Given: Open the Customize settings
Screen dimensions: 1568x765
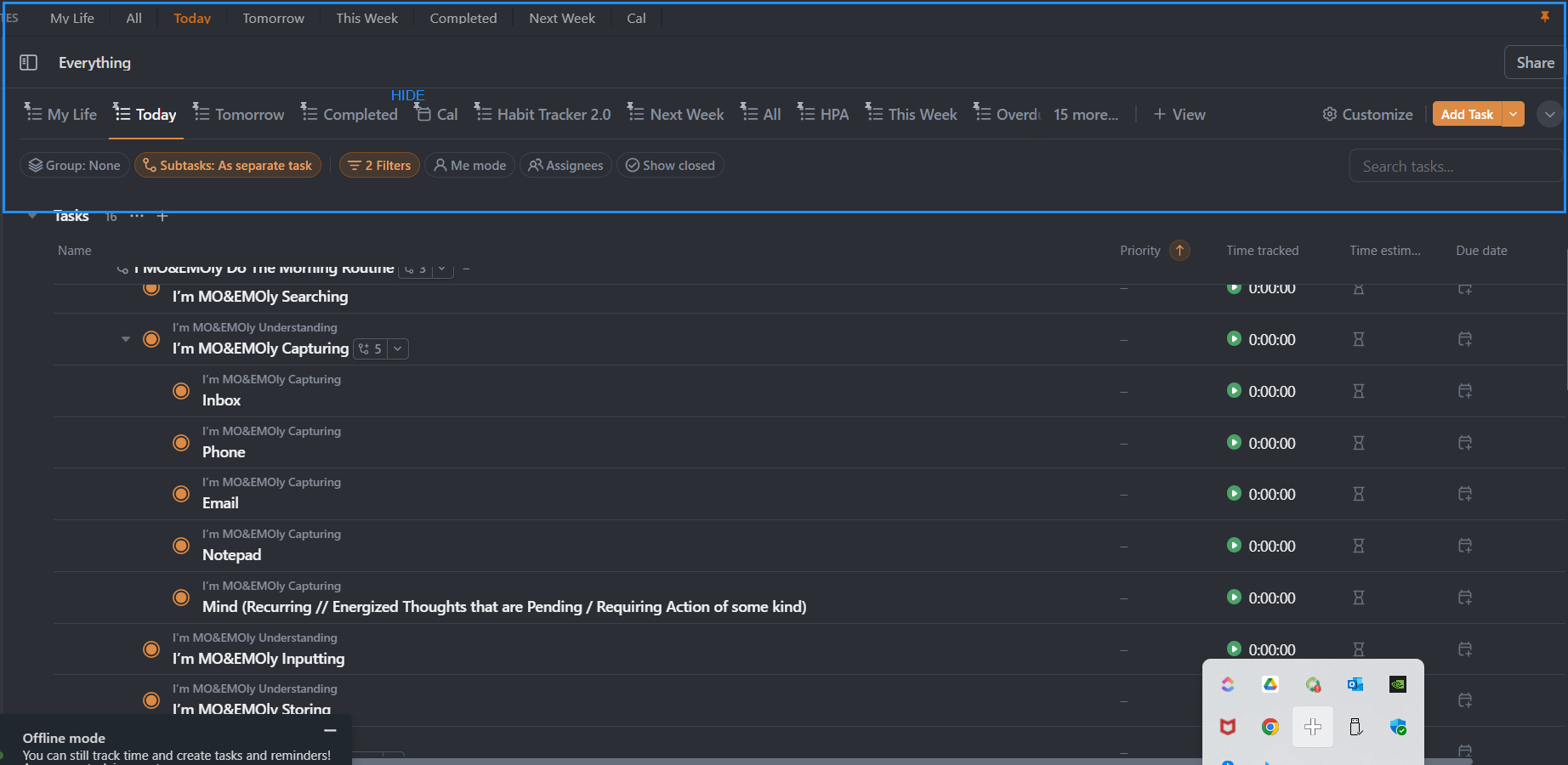Looking at the screenshot, I should click(1367, 114).
